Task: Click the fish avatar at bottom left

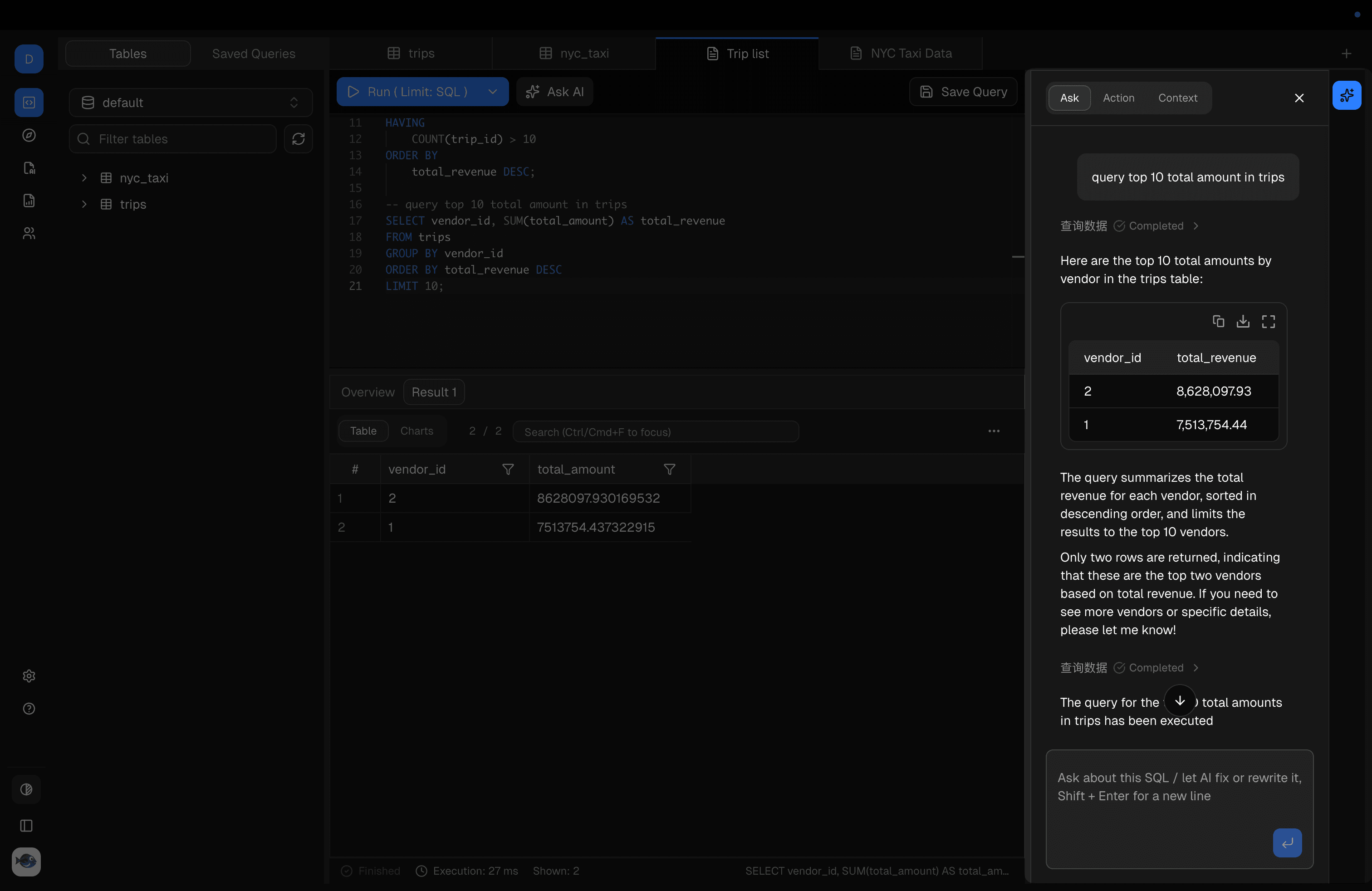Action: [x=26, y=862]
